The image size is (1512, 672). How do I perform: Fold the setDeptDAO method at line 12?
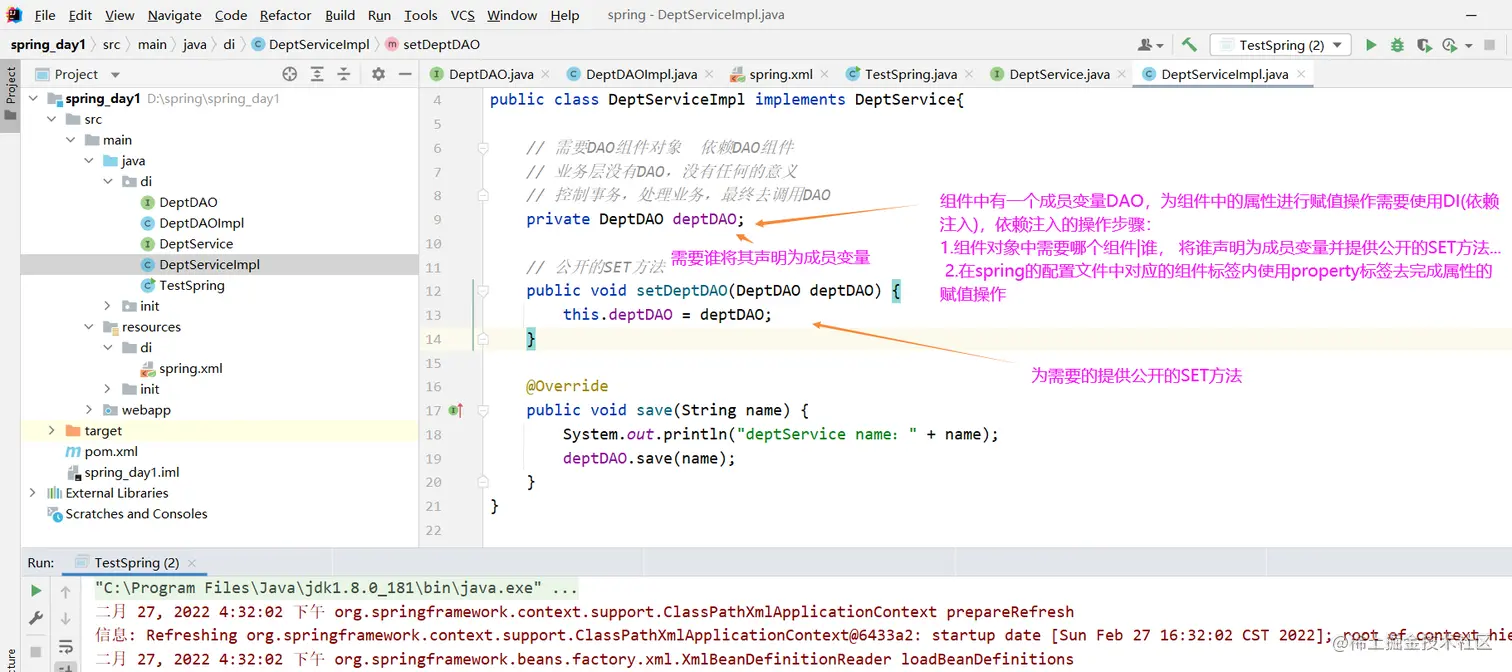pos(482,291)
